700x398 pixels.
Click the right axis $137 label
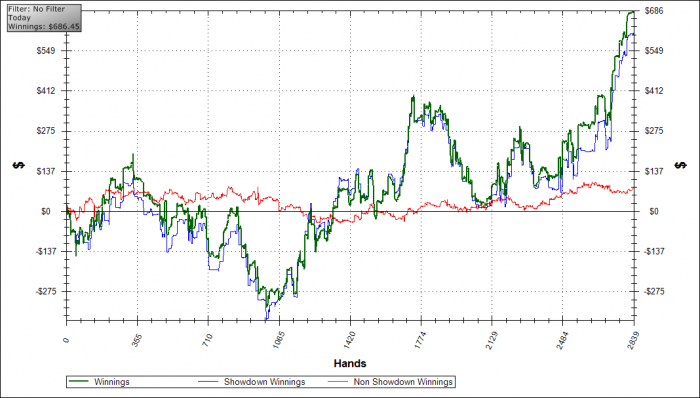pyautogui.click(x=654, y=171)
